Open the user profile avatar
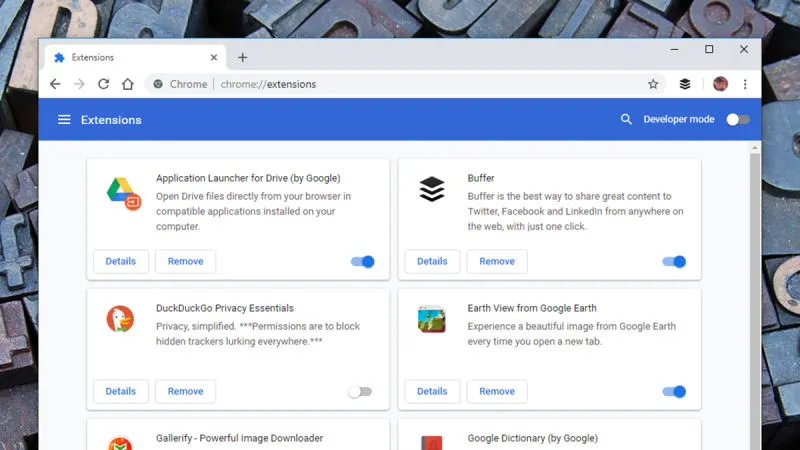This screenshot has width=800, height=450. 720,84
